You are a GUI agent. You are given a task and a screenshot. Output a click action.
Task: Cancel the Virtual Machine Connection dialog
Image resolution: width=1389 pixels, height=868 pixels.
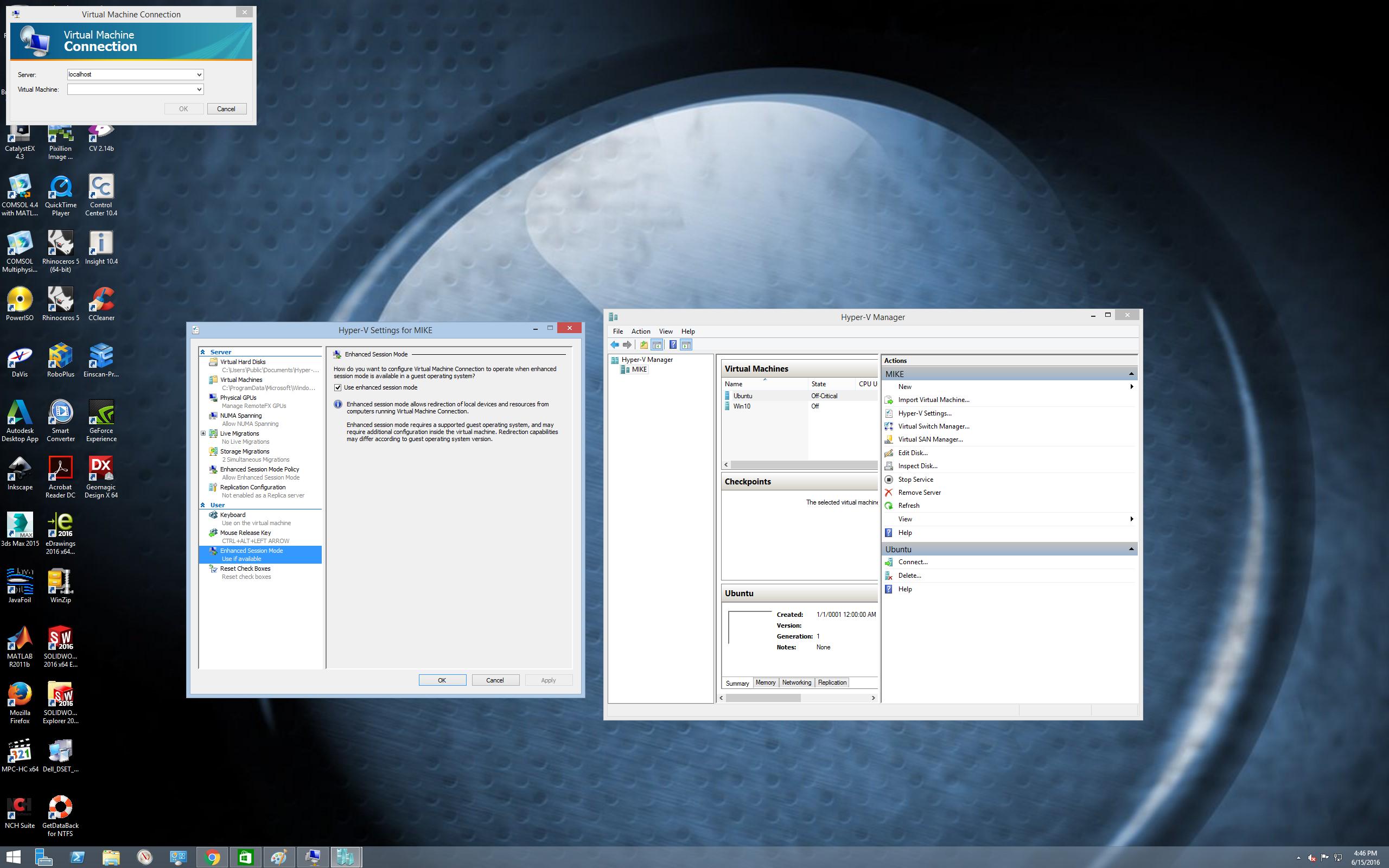click(x=226, y=109)
